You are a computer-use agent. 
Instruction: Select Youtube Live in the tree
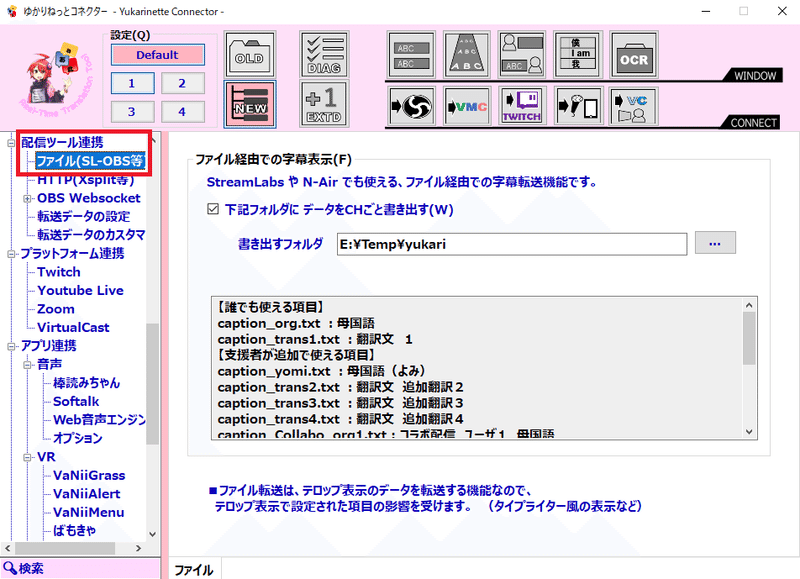pyautogui.click(x=80, y=291)
